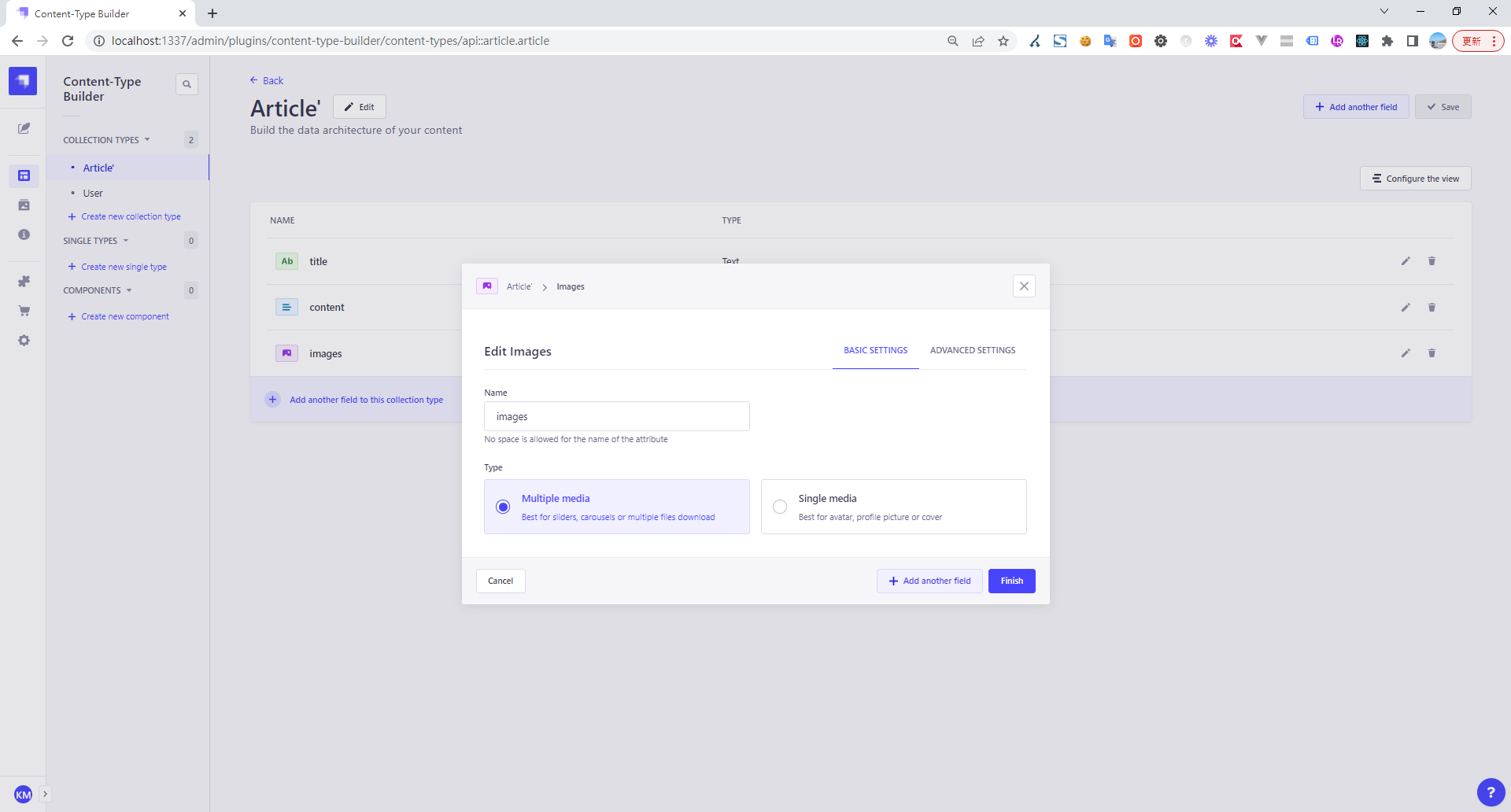Click the Name input field

click(x=616, y=417)
